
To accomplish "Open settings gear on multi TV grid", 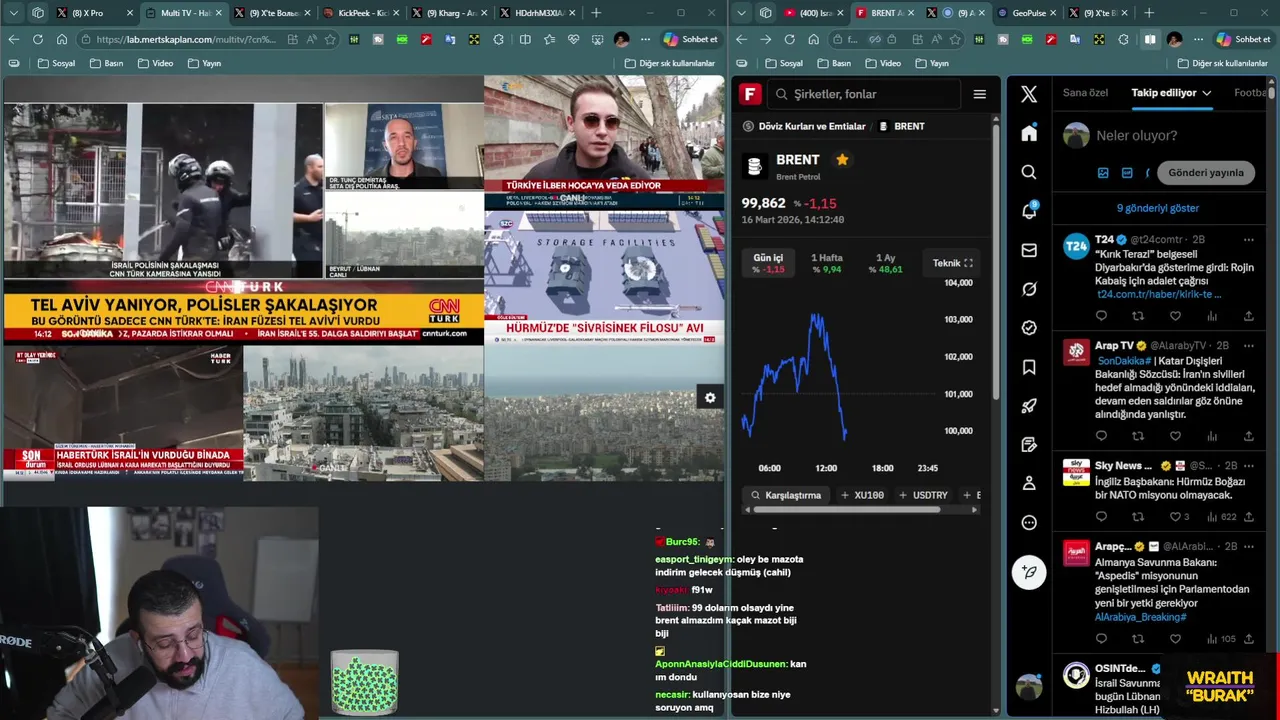I will point(710,398).
